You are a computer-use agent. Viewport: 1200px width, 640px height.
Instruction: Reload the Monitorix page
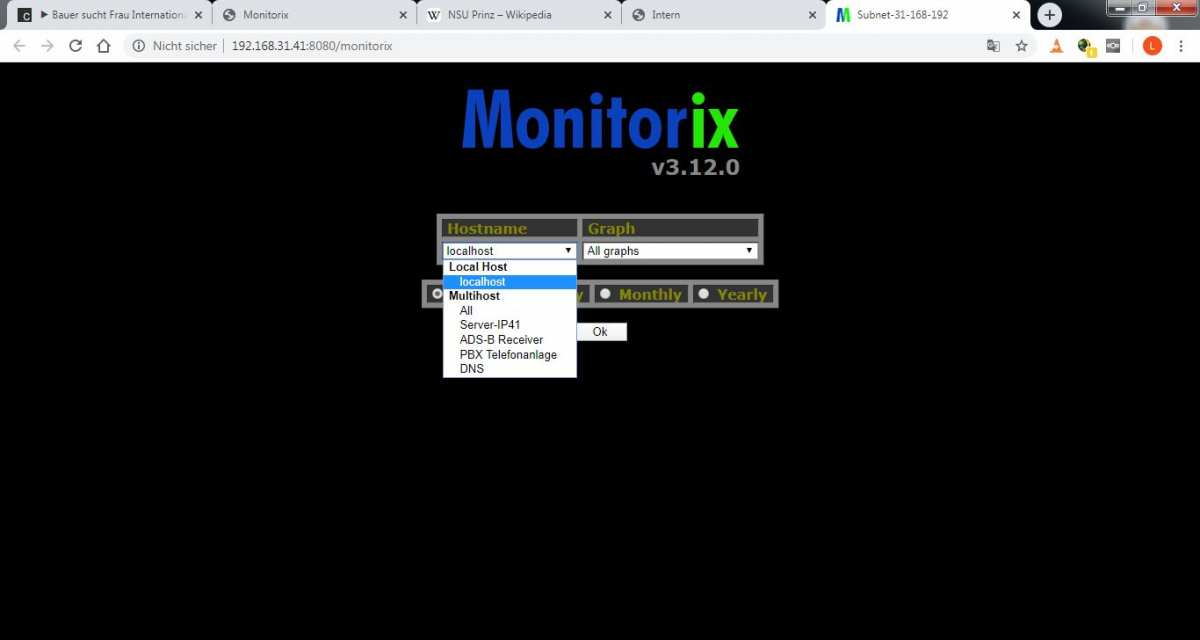click(x=75, y=46)
